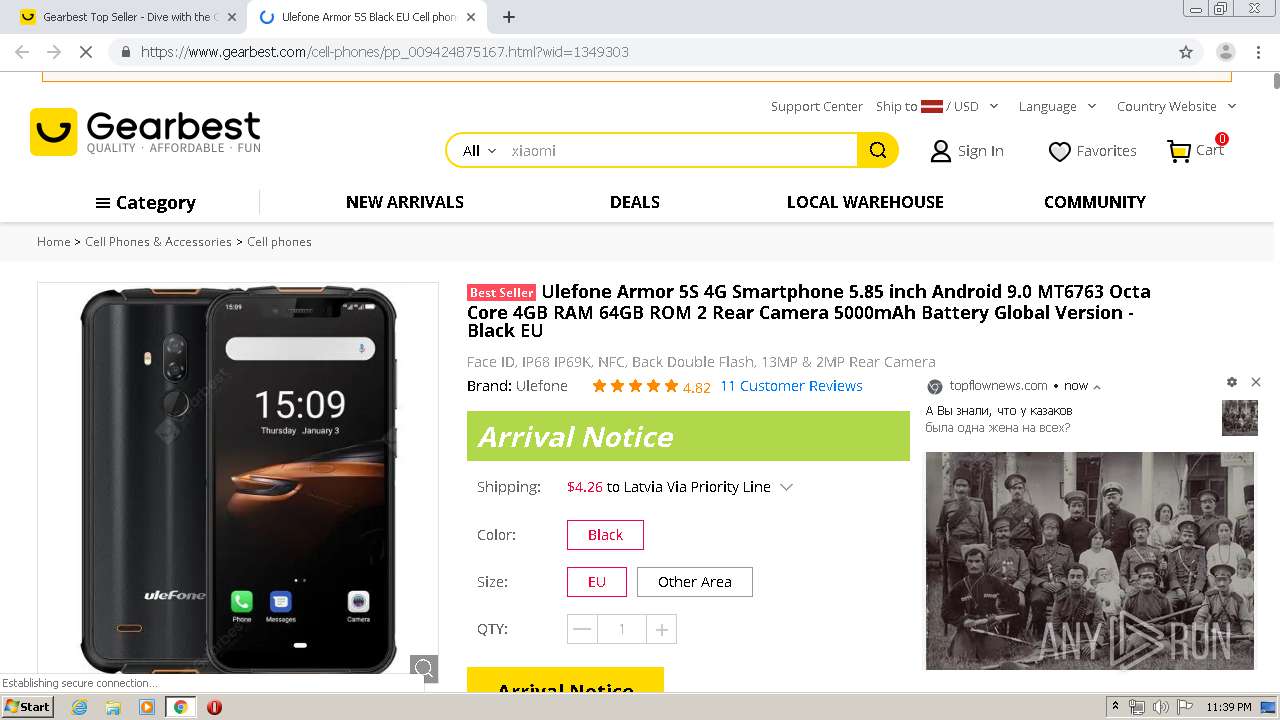Open the Category menu

coord(146,203)
